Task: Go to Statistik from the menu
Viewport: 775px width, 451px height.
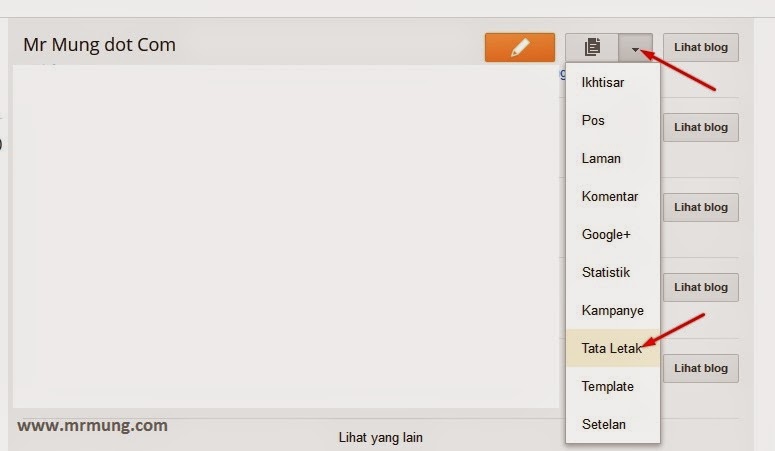Action: pos(612,272)
